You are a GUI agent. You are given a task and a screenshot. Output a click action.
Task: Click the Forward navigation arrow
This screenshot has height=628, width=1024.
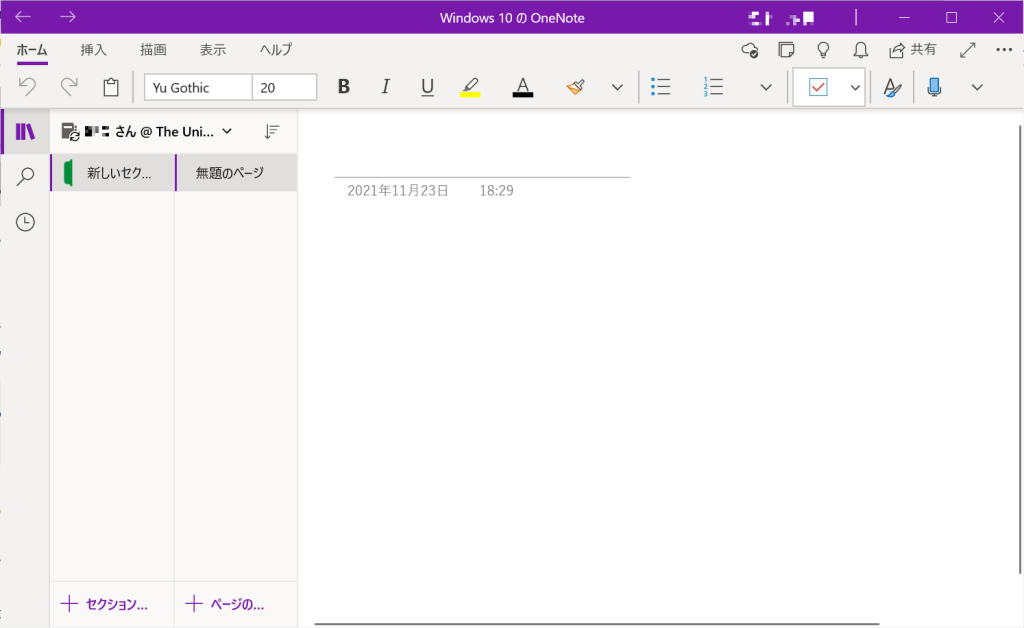coord(68,17)
